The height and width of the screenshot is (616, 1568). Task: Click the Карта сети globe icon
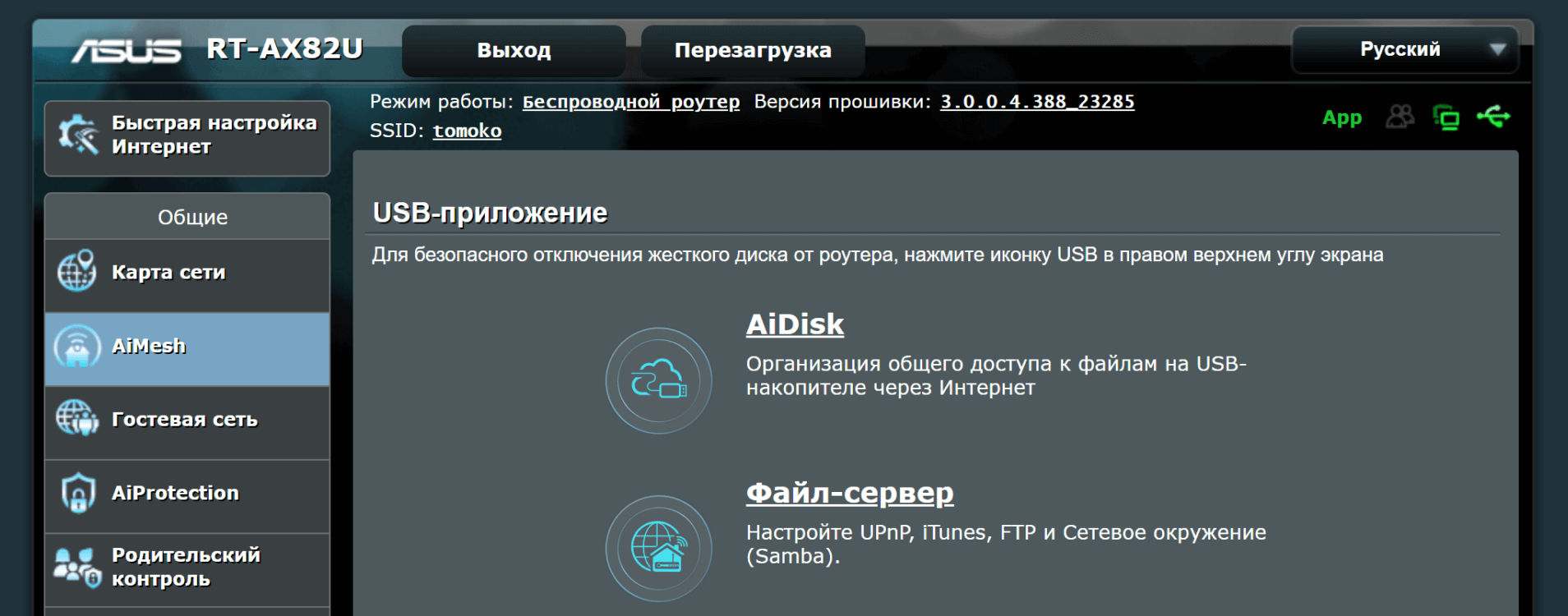point(77,272)
